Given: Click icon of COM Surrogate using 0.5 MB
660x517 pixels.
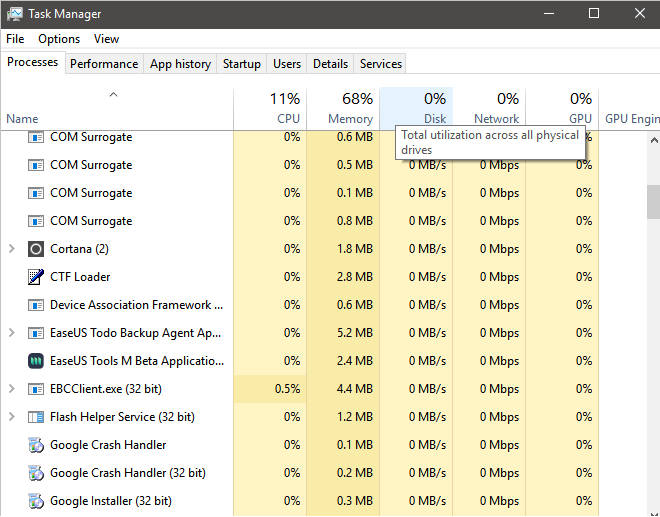Looking at the screenshot, I should pos(36,165).
